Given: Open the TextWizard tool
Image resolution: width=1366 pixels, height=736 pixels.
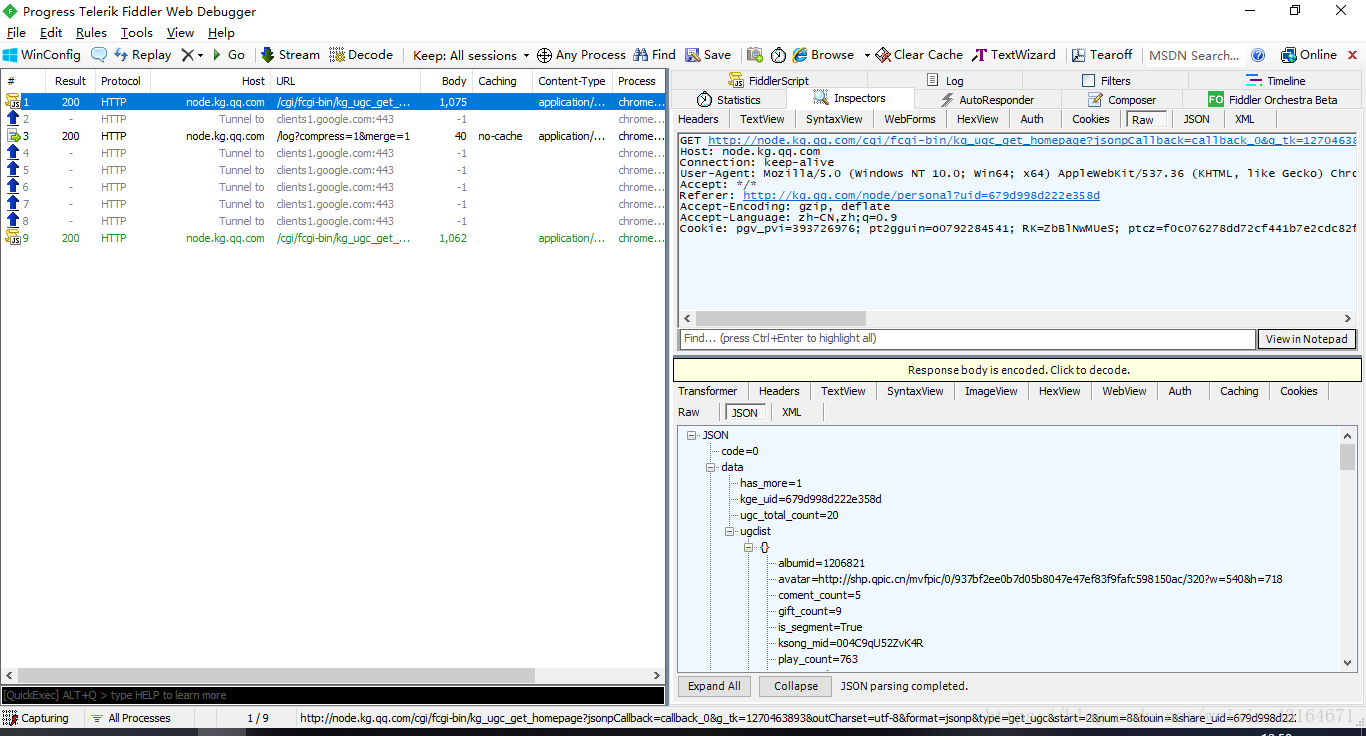Looking at the screenshot, I should (1015, 55).
